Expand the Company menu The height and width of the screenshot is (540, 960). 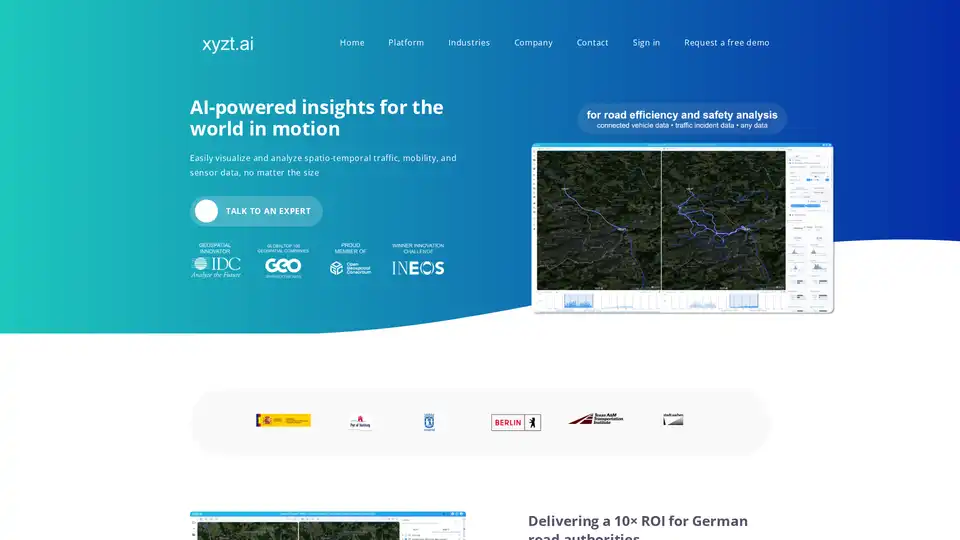point(533,43)
